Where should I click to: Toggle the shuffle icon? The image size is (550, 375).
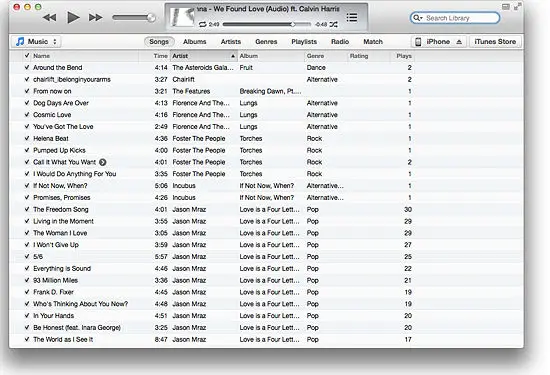coord(334,24)
